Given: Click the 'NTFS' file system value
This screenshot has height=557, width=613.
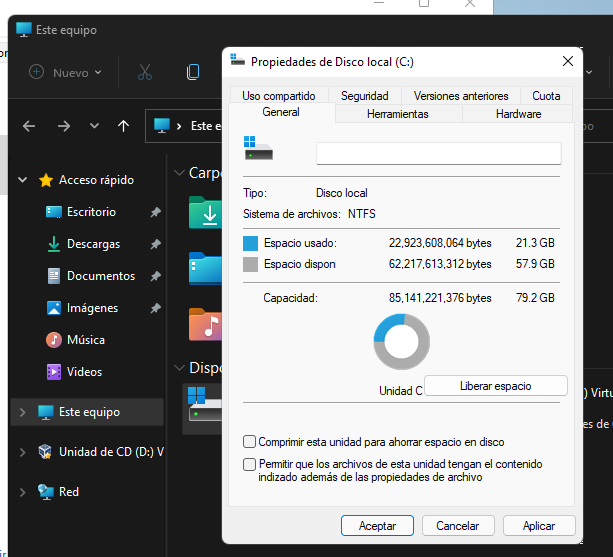Looking at the screenshot, I should (362, 214).
